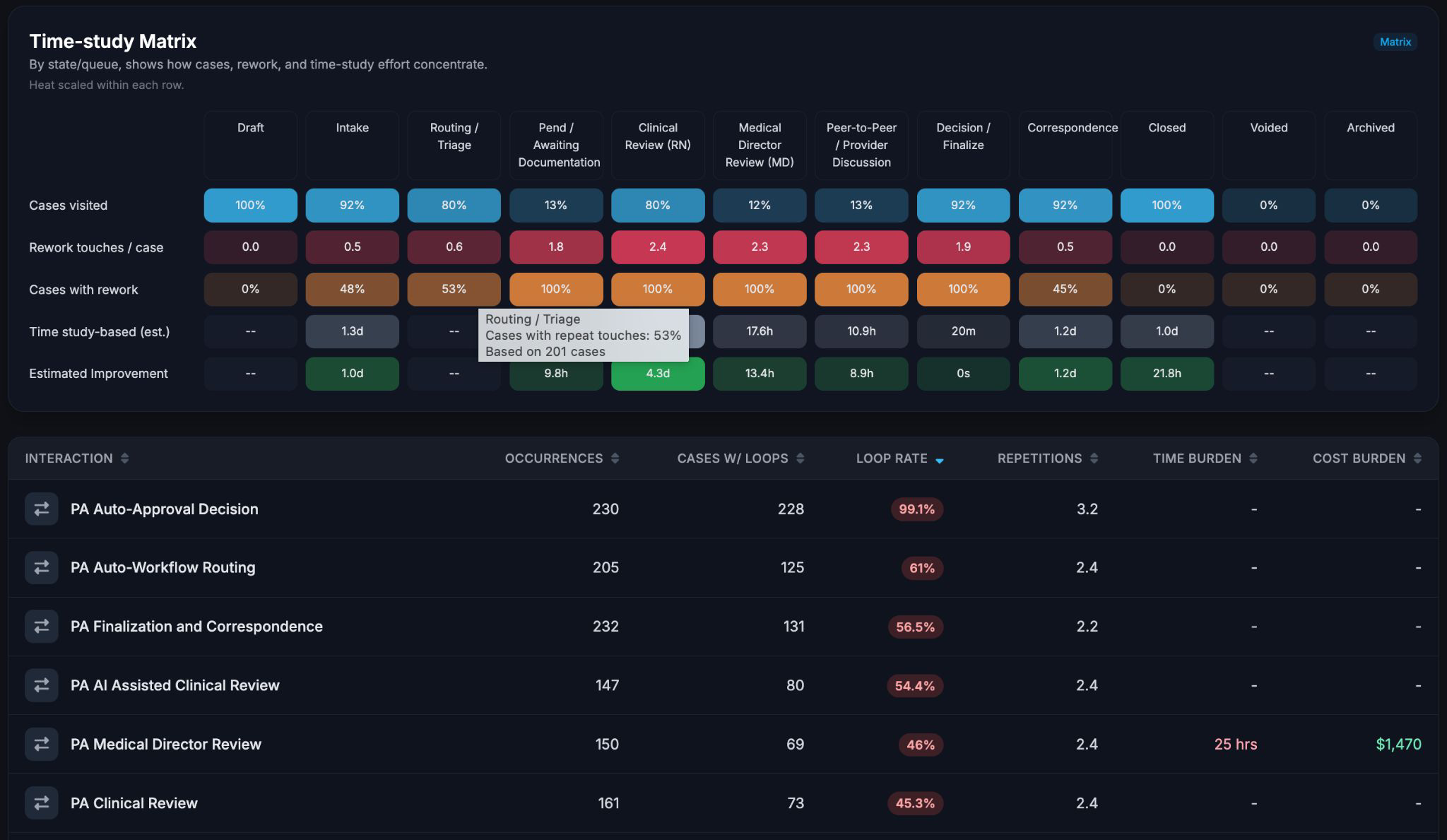The height and width of the screenshot is (840, 1447).
Task: Click the Matrix badge
Action: 1395,42
